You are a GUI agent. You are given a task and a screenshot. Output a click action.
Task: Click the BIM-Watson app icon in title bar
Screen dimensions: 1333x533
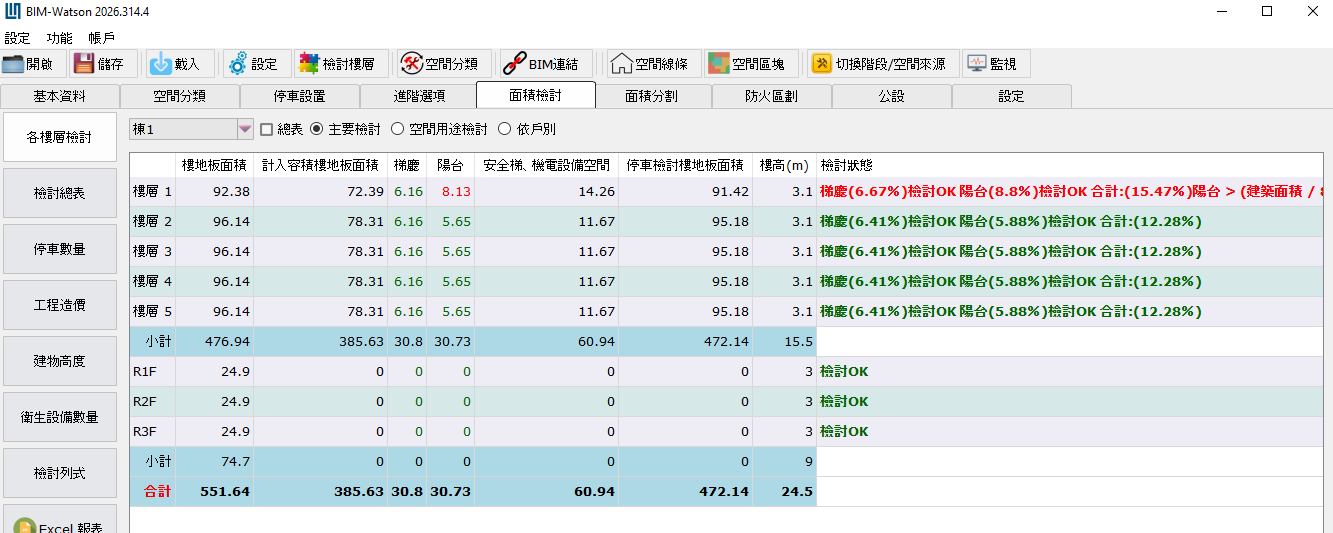(12, 12)
